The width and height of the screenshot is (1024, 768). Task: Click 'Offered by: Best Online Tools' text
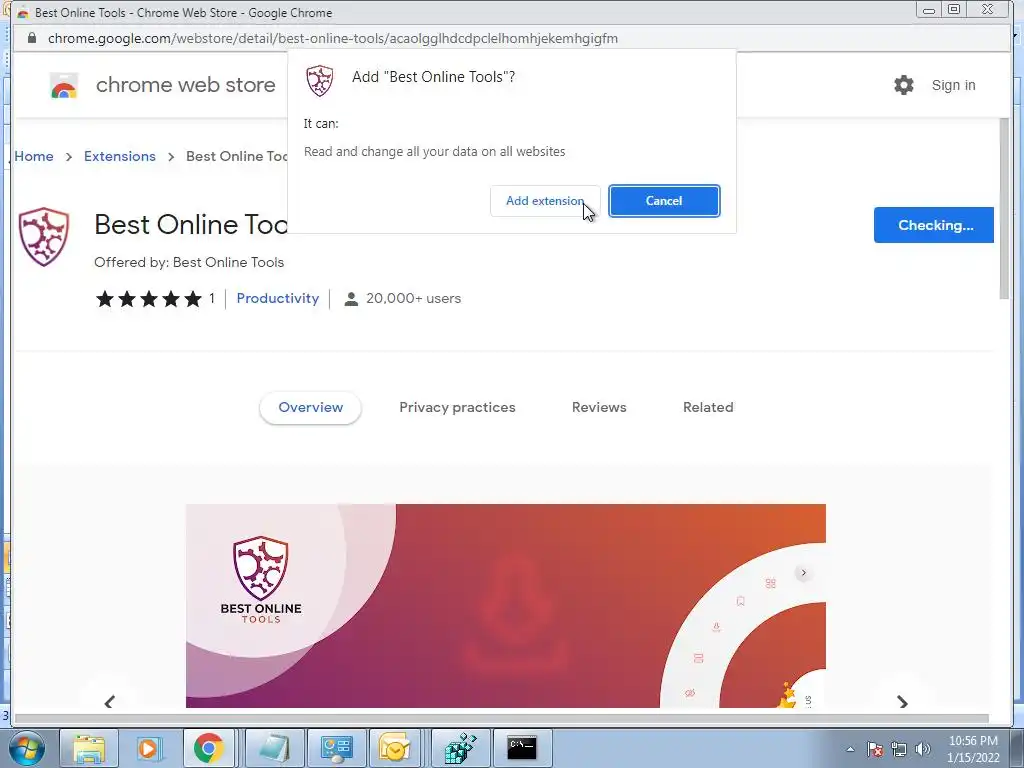click(189, 263)
